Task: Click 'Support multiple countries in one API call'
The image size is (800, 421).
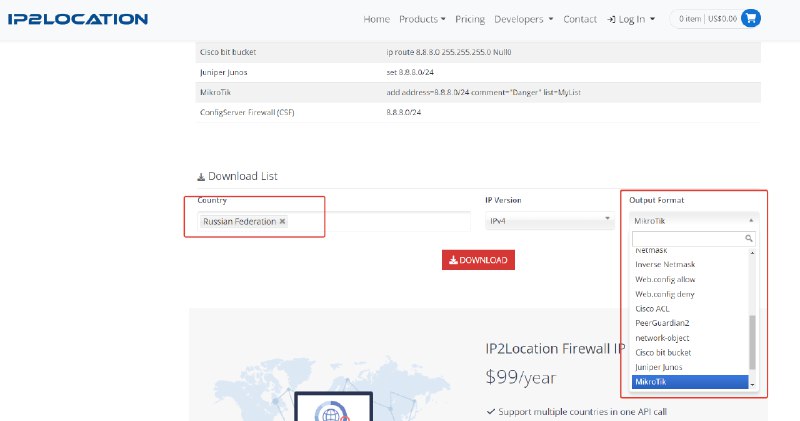Action: (582, 411)
